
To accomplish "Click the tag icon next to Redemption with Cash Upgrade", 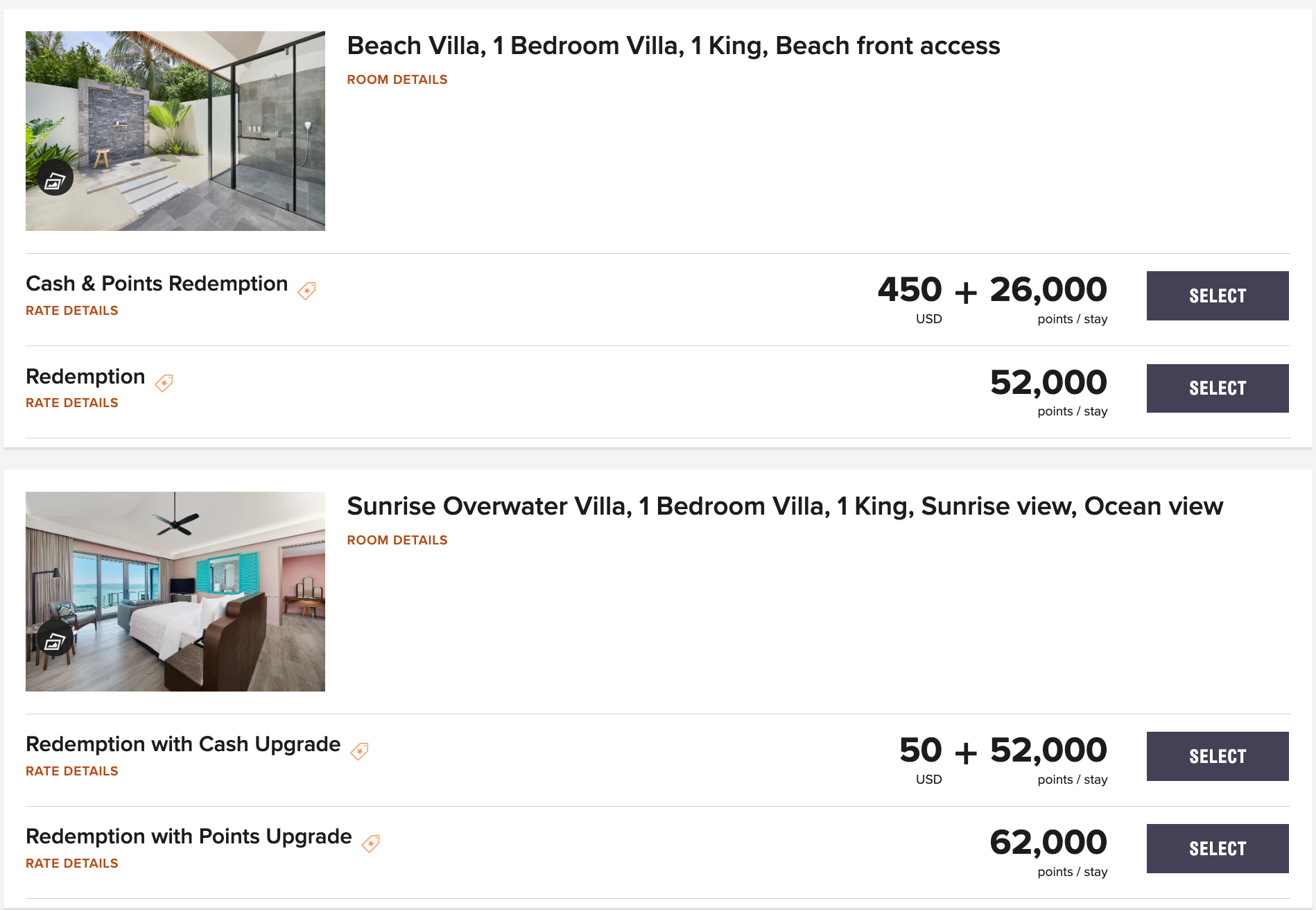I will 360,751.
